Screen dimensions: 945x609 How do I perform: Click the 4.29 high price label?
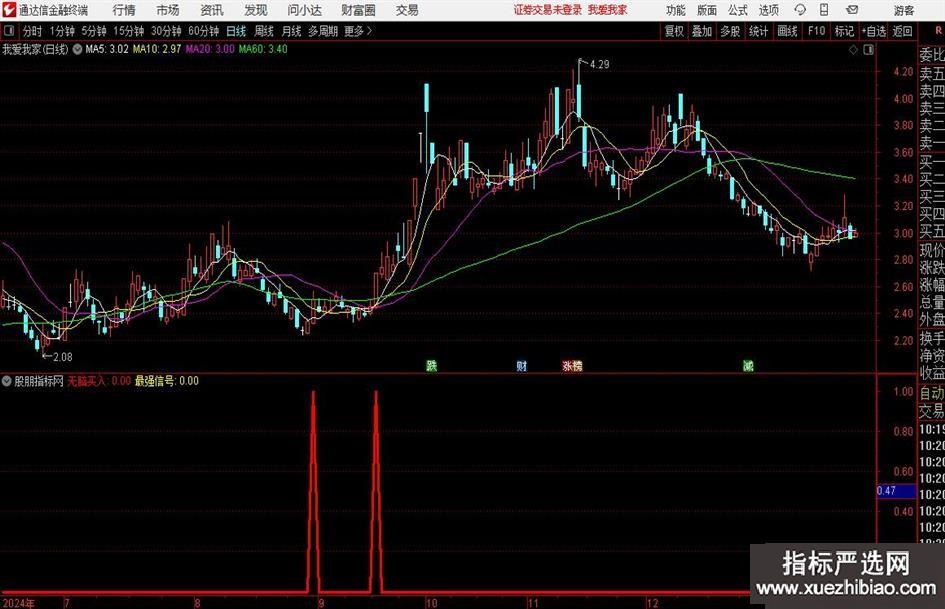[x=600, y=65]
